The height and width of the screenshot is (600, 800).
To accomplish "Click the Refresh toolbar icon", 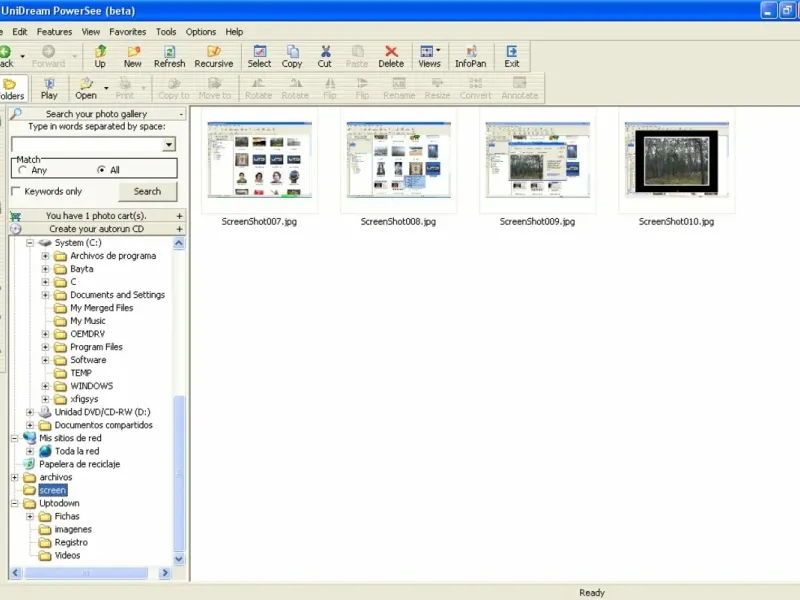I will (x=169, y=56).
